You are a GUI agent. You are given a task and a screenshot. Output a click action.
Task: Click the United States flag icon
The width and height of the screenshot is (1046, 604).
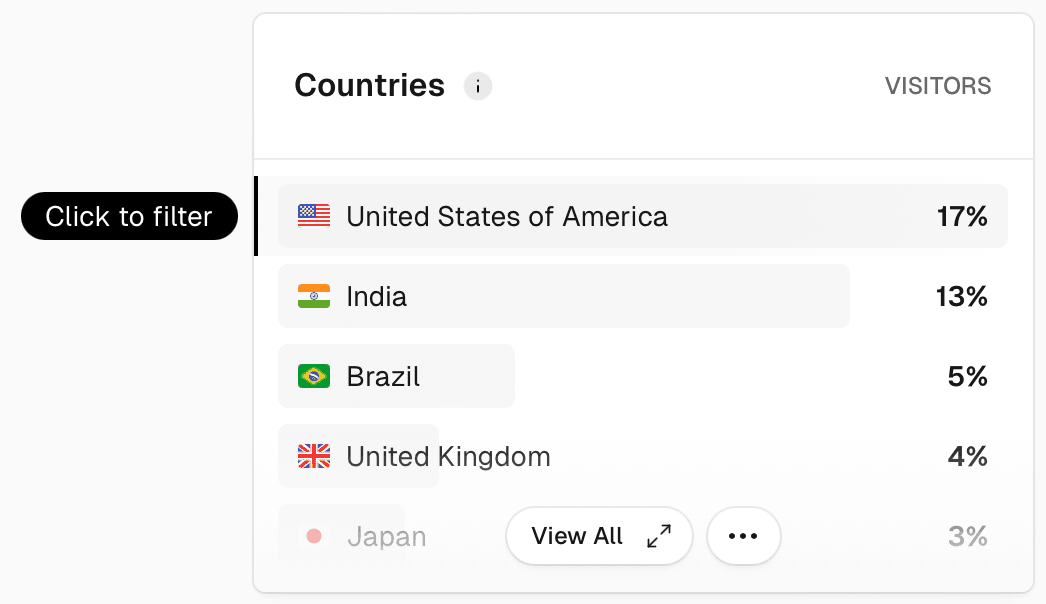(x=314, y=216)
